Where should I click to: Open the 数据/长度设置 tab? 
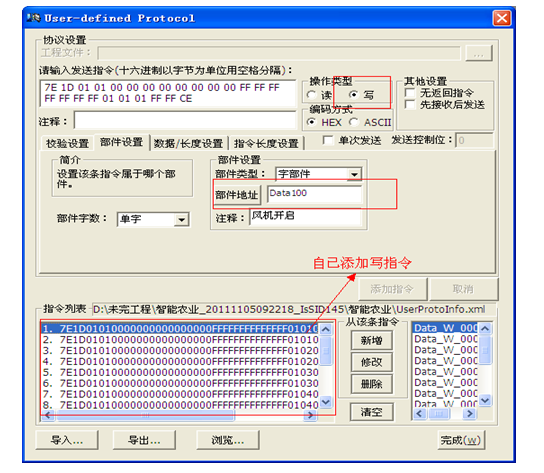(x=188, y=143)
